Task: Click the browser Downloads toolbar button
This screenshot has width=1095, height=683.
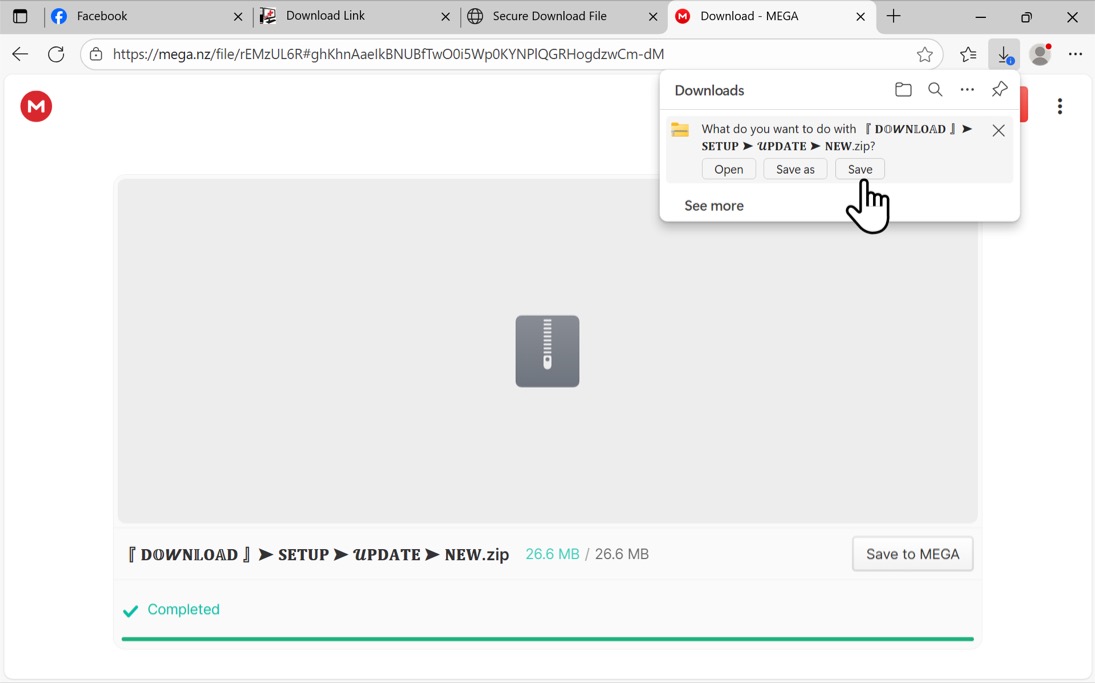Action: coord(1004,54)
